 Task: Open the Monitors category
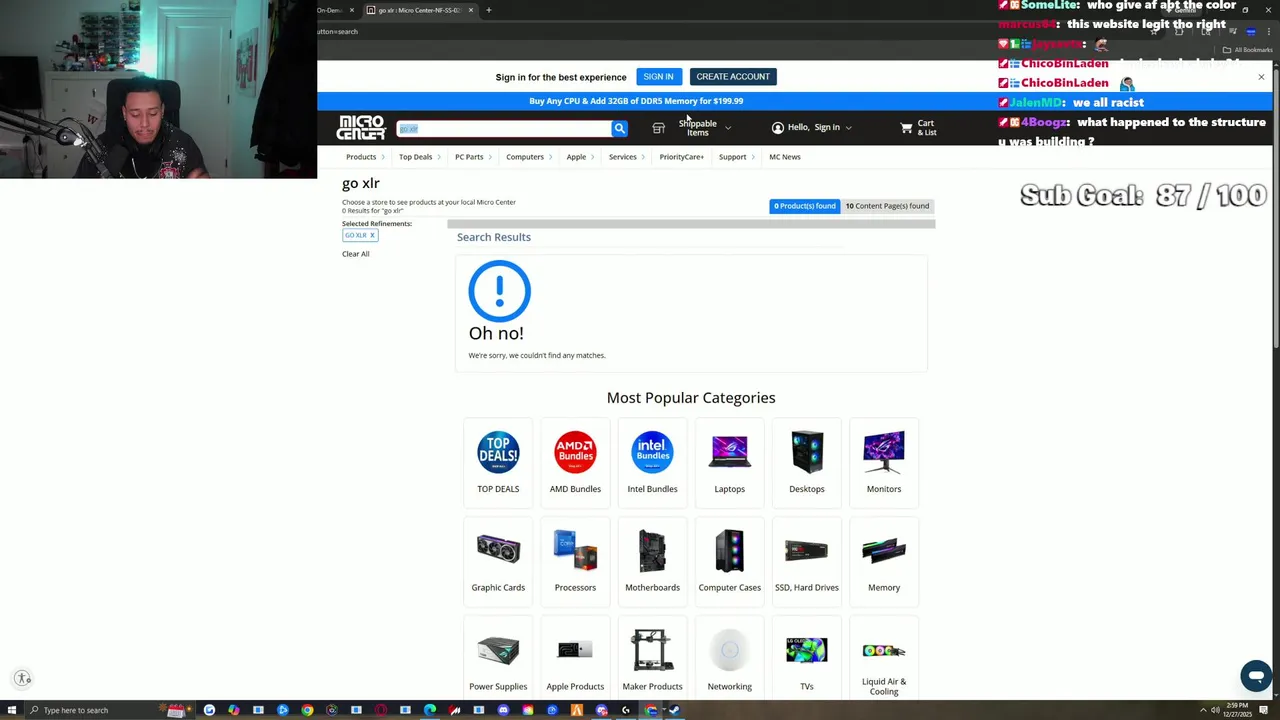click(x=883, y=462)
